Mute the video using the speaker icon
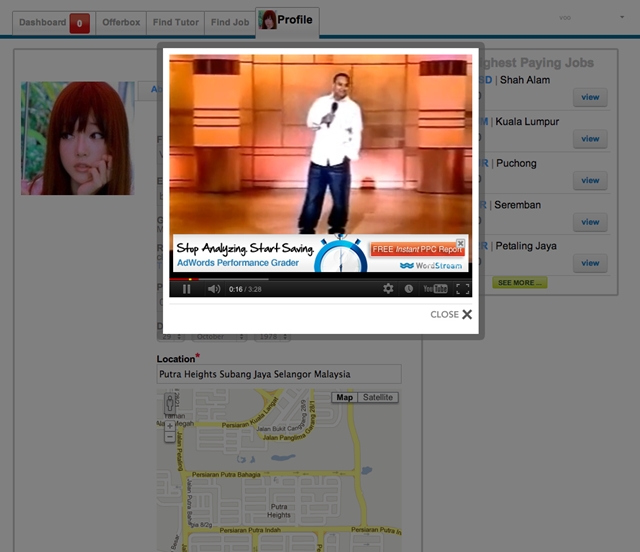Viewport: 640px width, 552px height. click(x=213, y=289)
